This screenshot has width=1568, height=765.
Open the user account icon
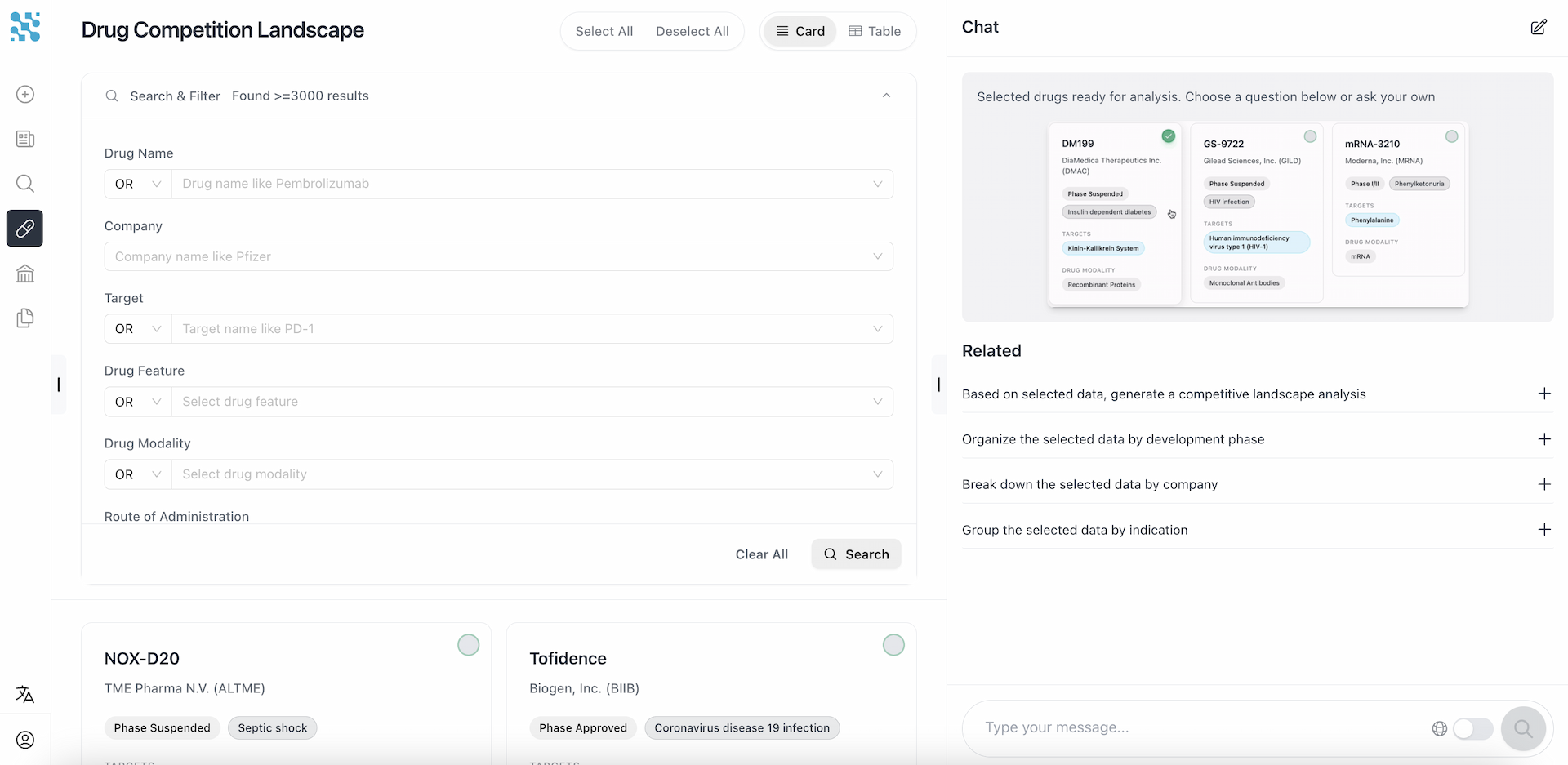(25, 740)
